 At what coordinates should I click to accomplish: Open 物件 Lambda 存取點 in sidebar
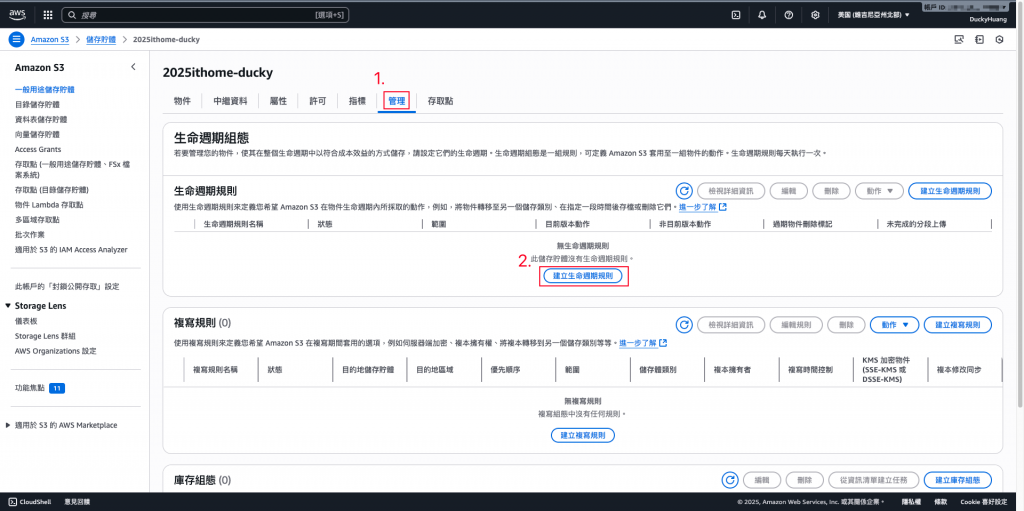49,205
